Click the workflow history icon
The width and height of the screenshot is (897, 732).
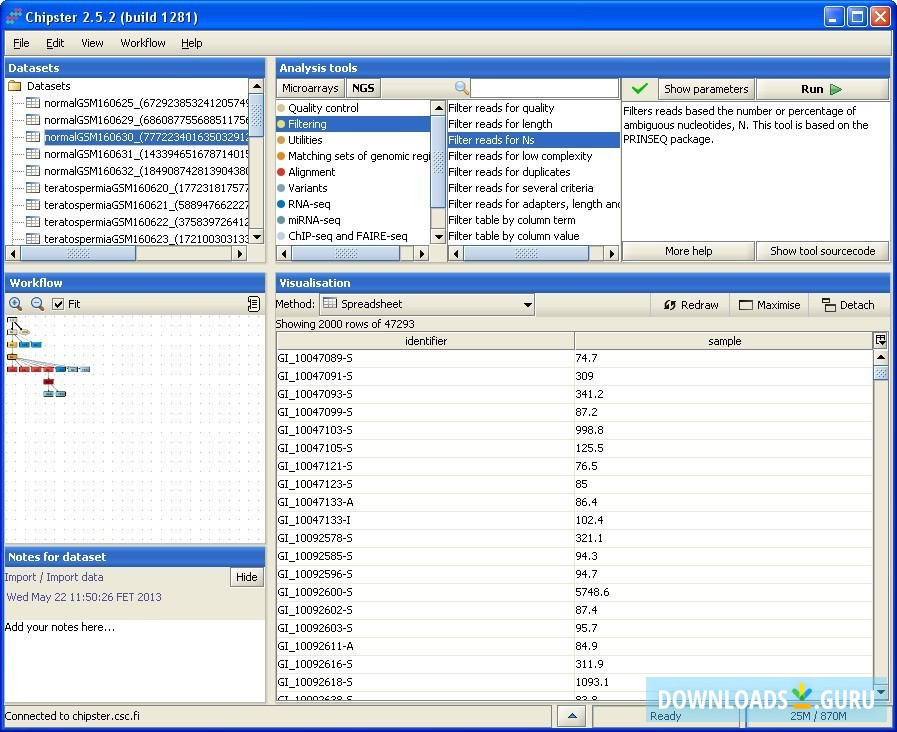(x=254, y=304)
